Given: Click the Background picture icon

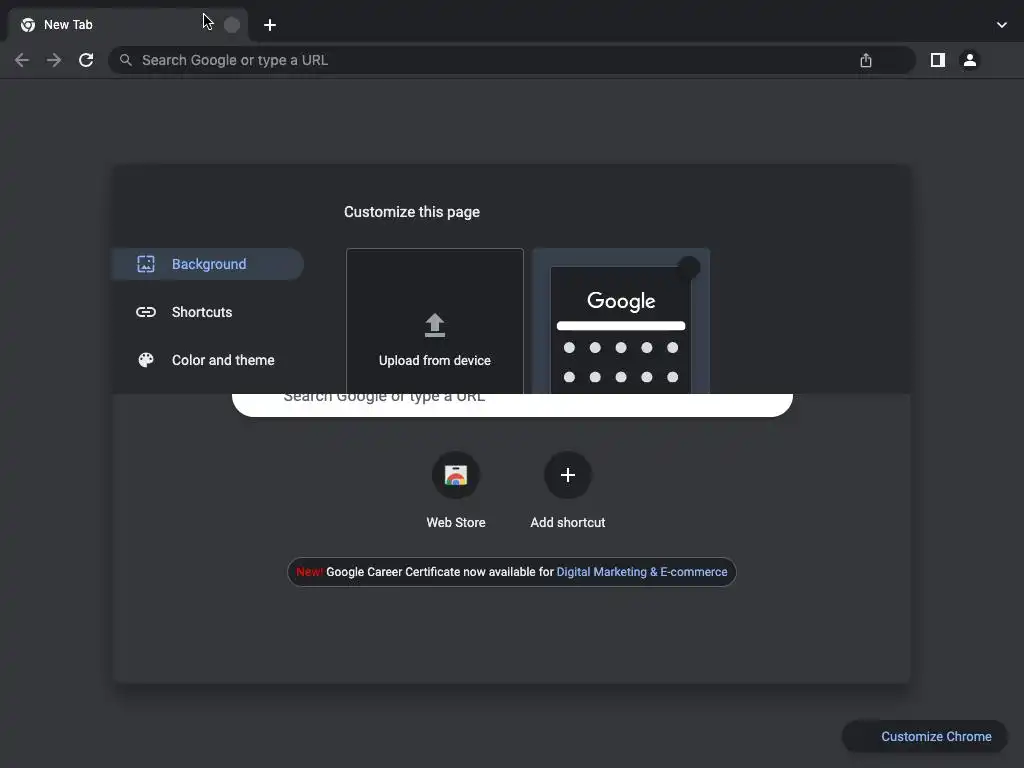Looking at the screenshot, I should (146, 264).
